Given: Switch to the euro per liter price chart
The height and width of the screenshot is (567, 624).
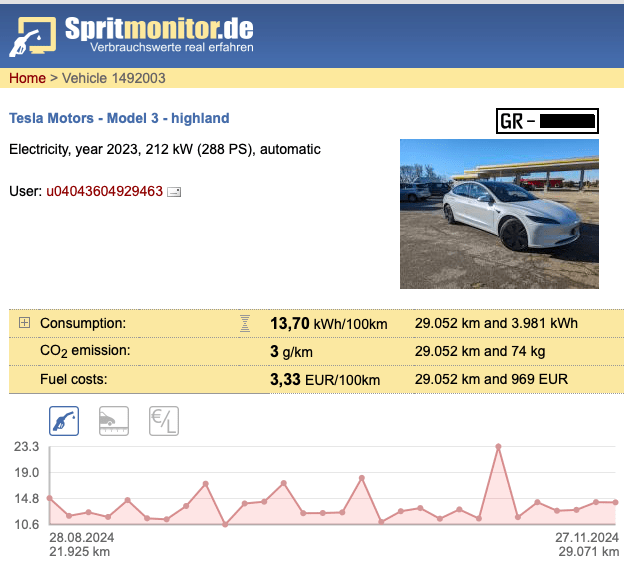Looking at the screenshot, I should [163, 421].
